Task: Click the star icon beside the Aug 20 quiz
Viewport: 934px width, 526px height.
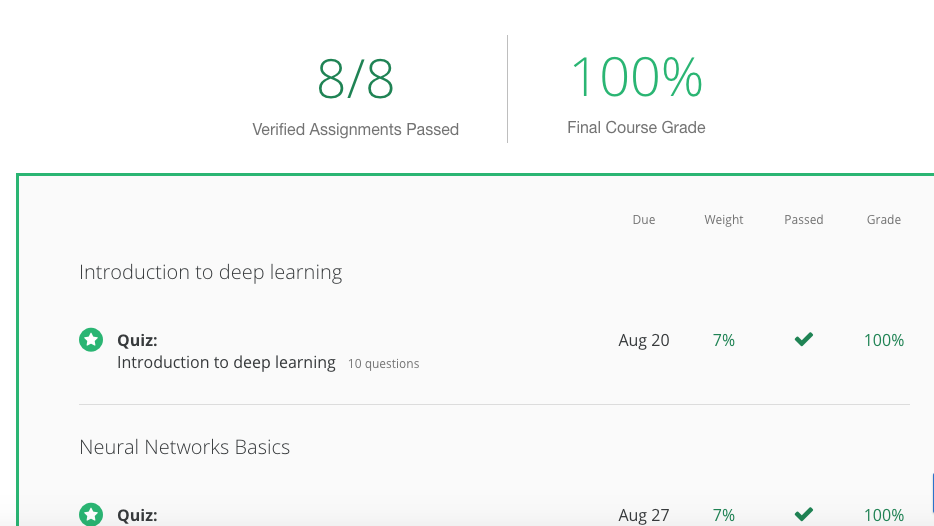Action: pos(91,340)
